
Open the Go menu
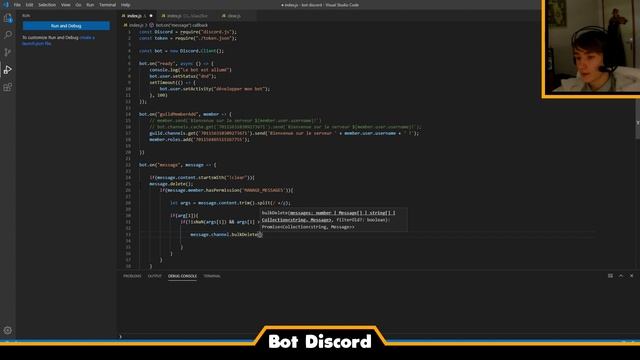[x=78, y=5]
